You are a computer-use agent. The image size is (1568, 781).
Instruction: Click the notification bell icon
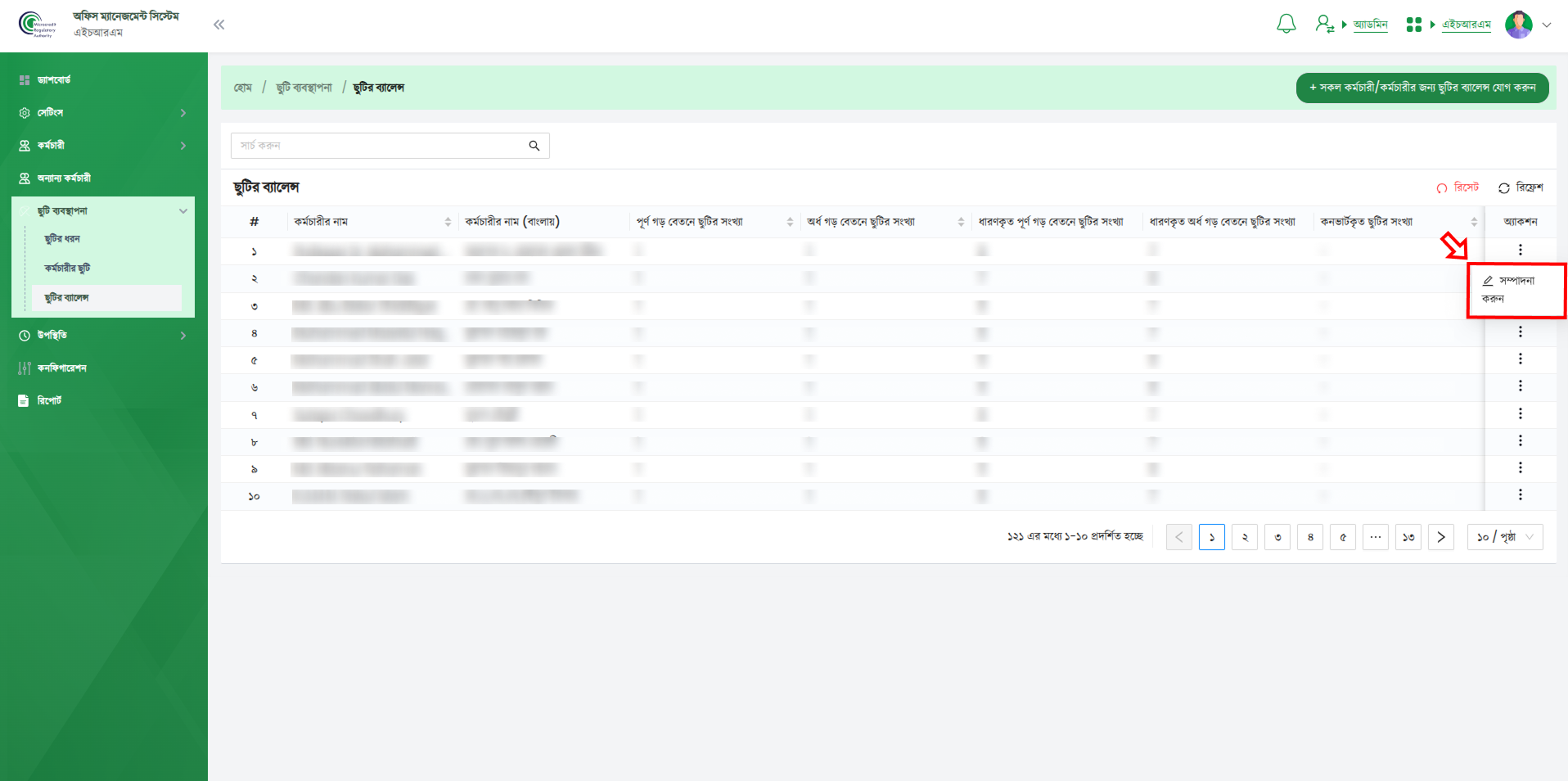point(1286,25)
